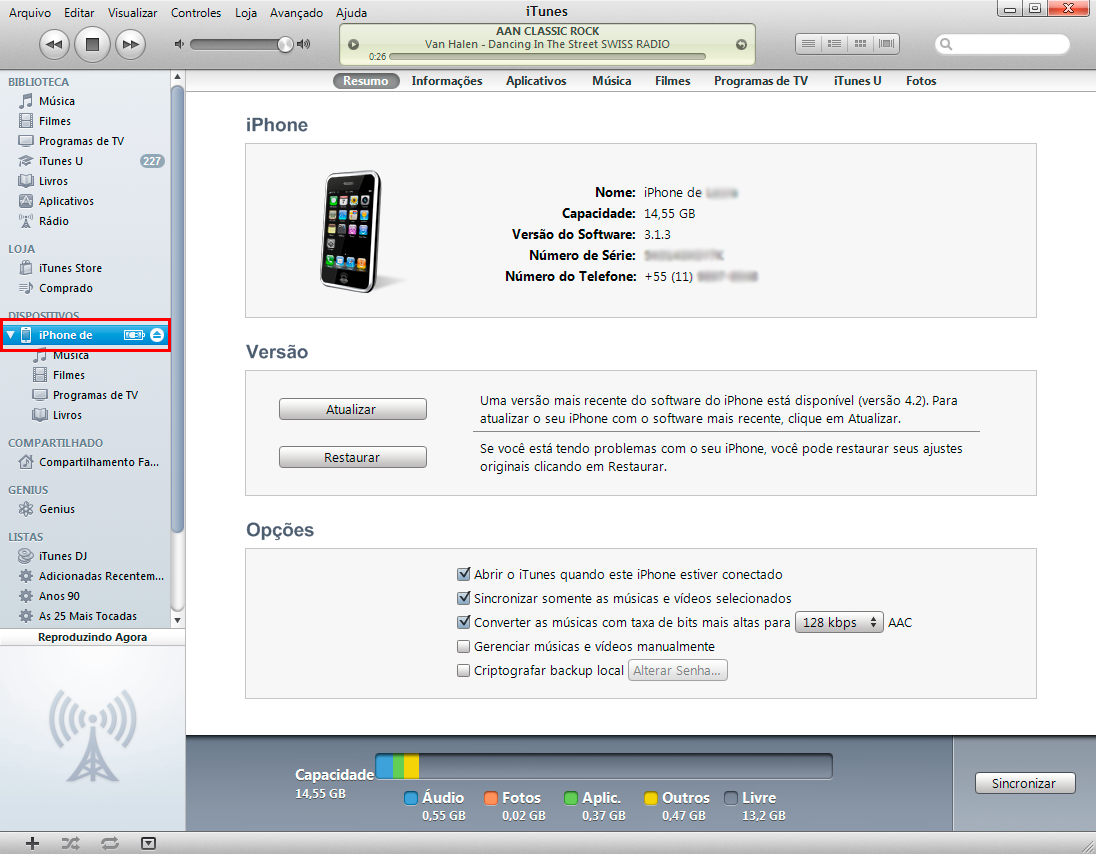The width and height of the screenshot is (1096, 854).
Task: Enable 'Criptografar backup local' checkbox
Action: (463, 670)
